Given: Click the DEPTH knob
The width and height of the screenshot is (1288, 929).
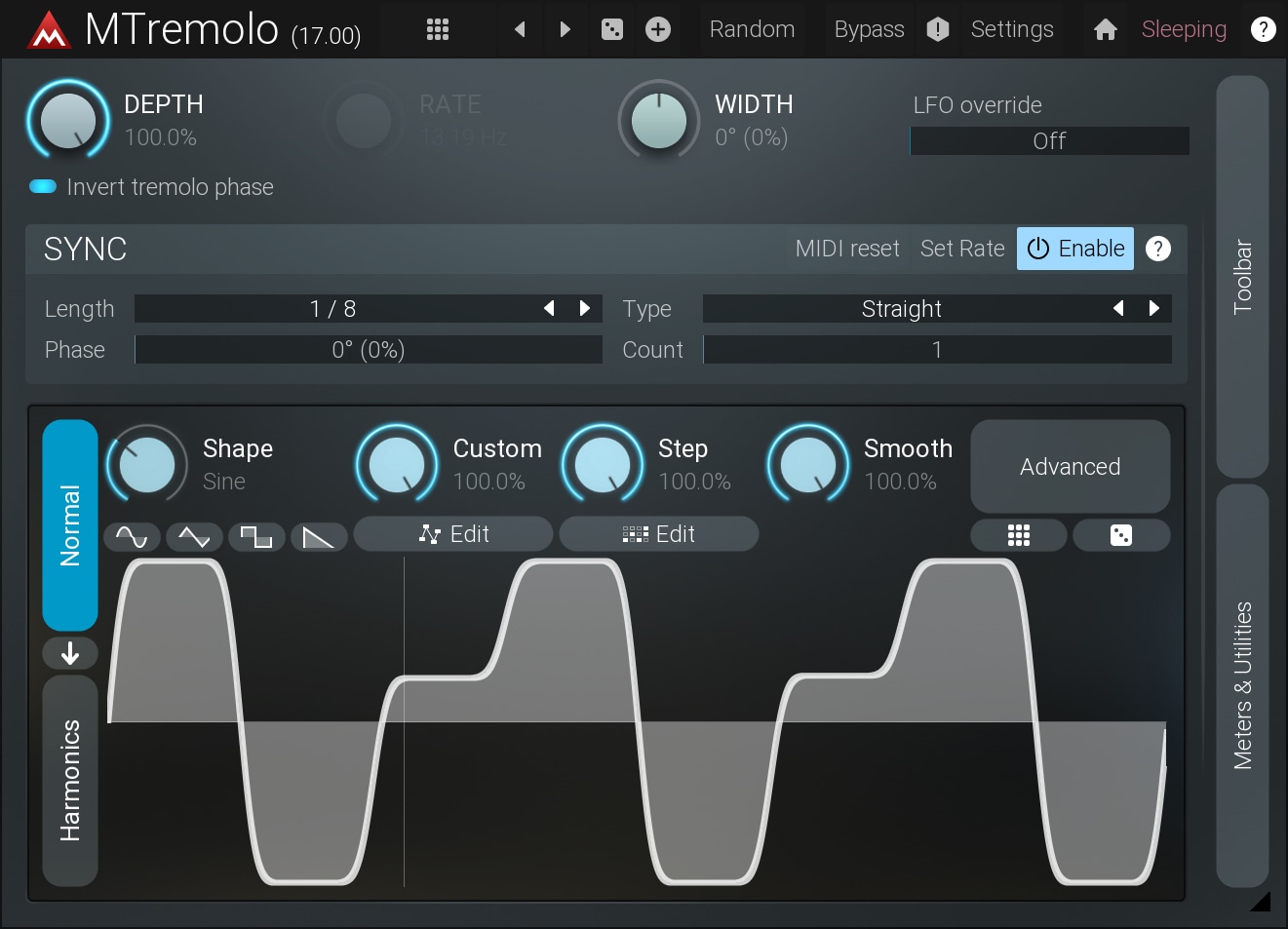Looking at the screenshot, I should tap(67, 120).
